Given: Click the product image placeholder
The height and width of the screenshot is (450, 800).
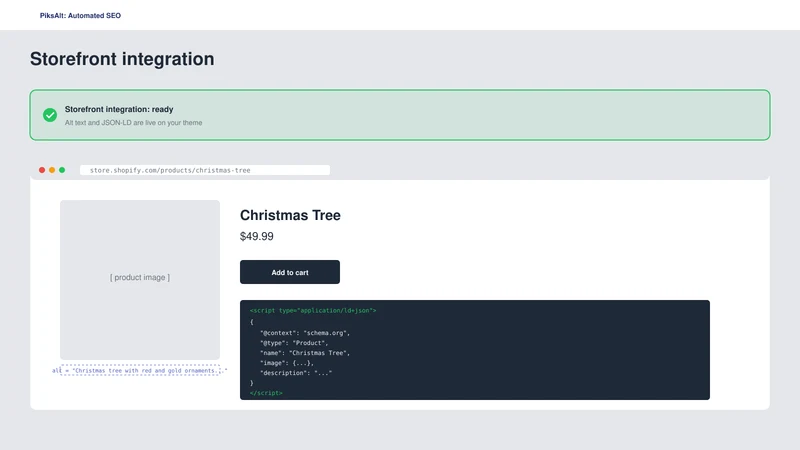Looking at the screenshot, I should (x=140, y=280).
